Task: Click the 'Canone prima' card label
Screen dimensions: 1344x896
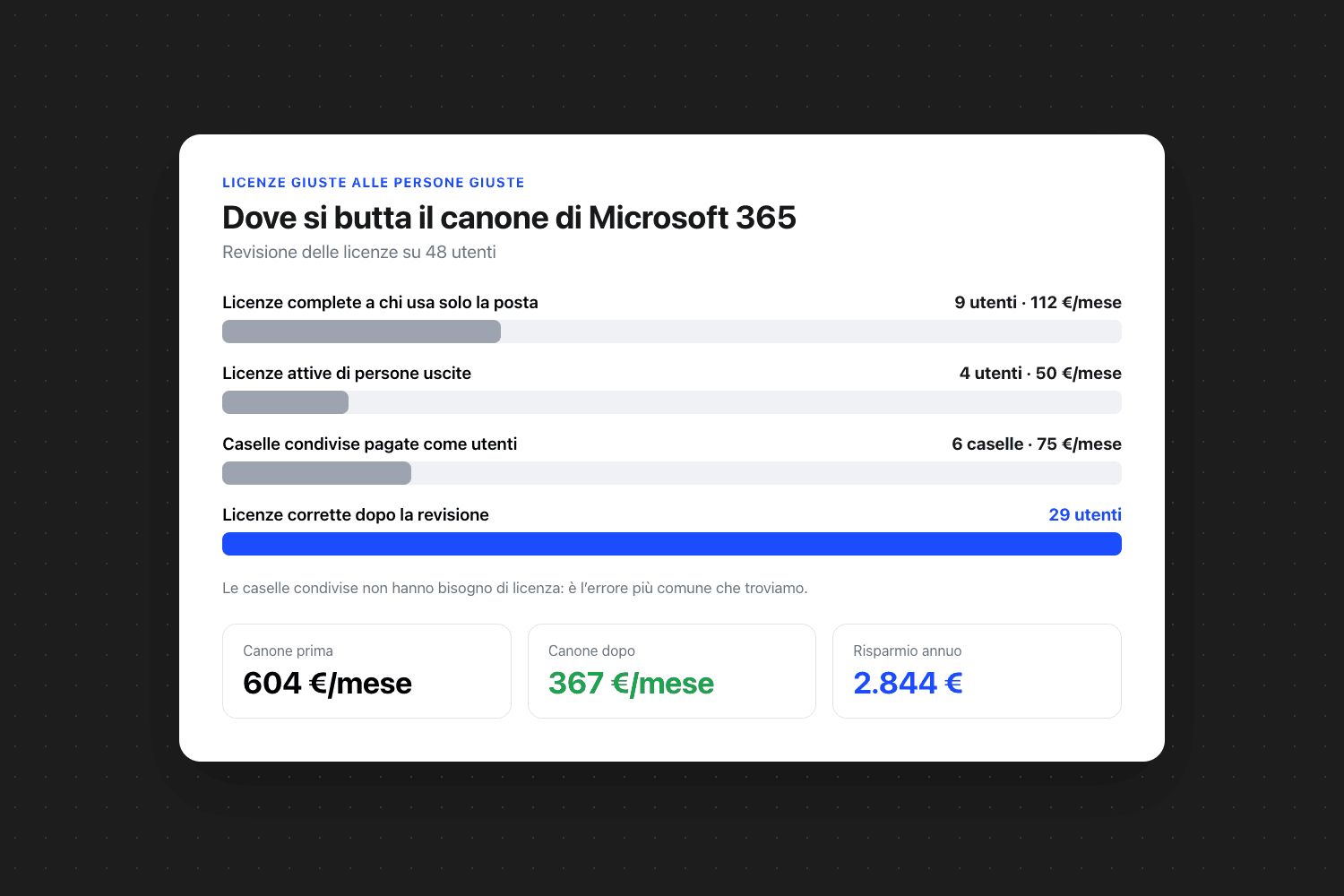Action: (288, 651)
